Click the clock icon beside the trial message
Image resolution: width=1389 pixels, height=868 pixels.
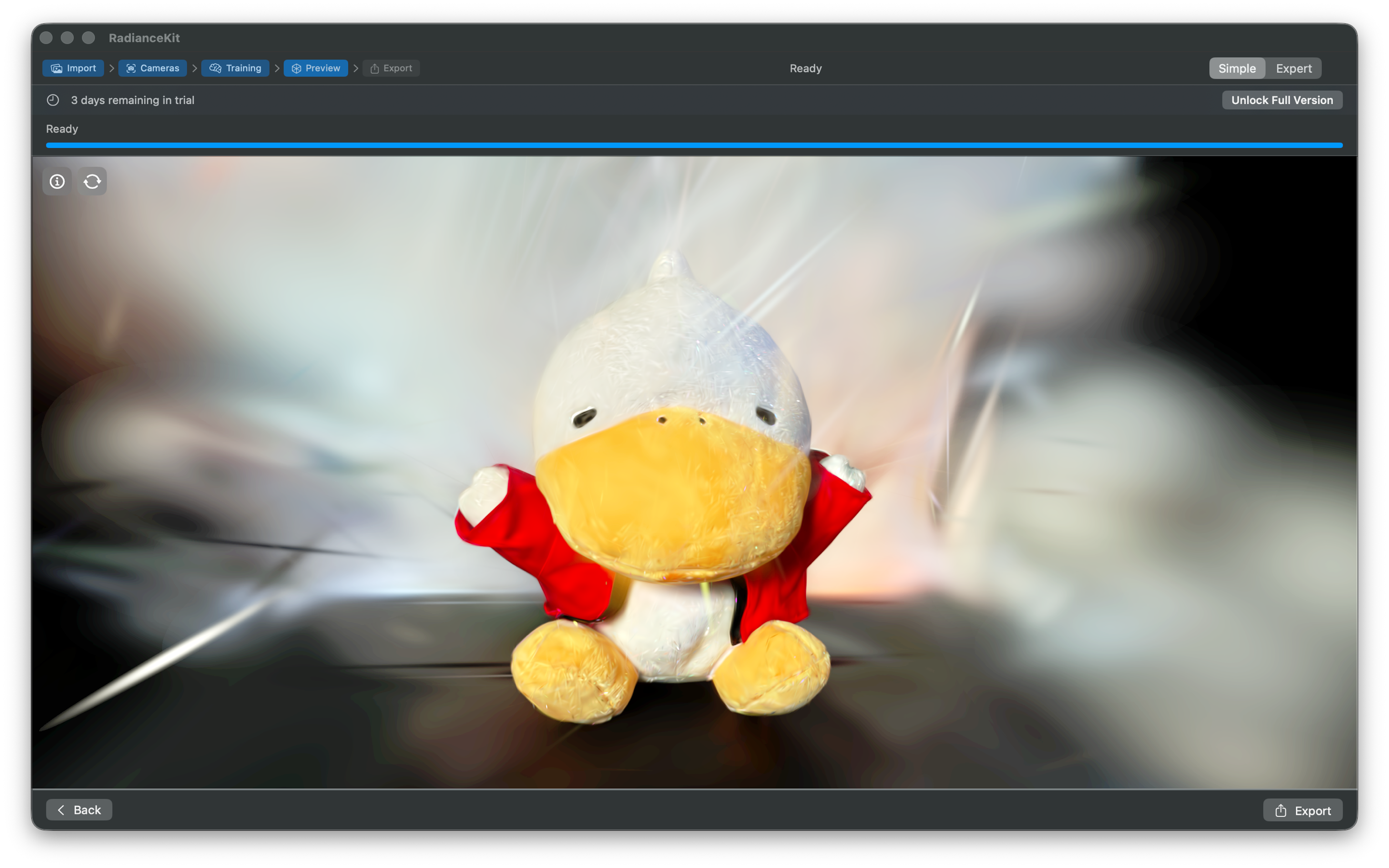point(52,100)
